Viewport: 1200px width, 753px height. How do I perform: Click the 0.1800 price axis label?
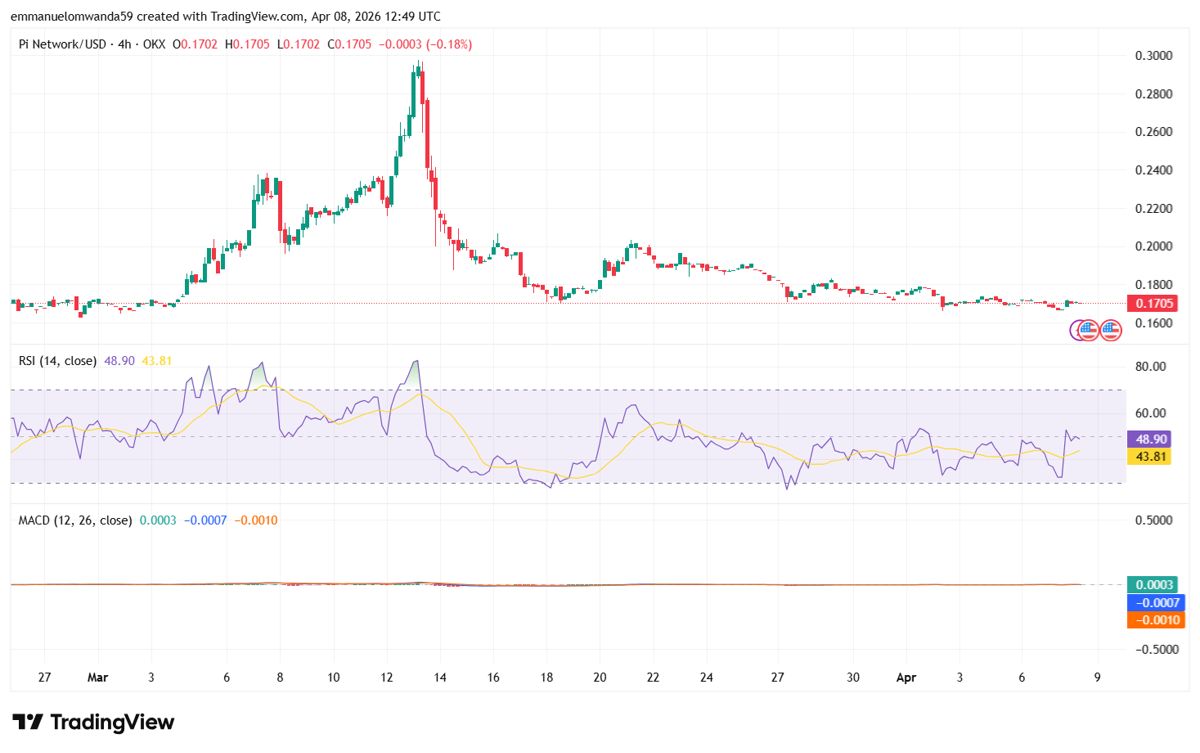[x=1153, y=285]
